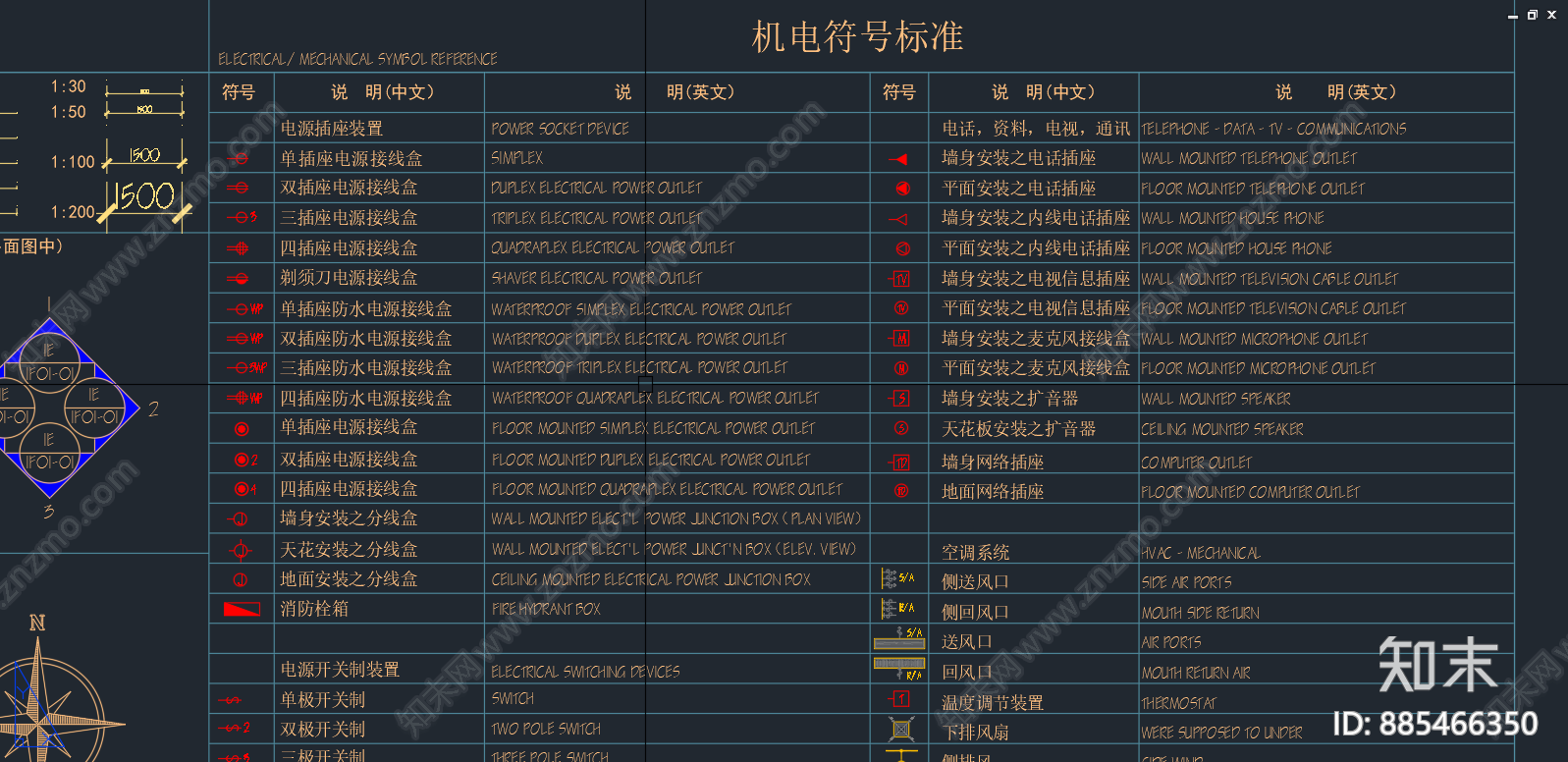Click the 'ELECTRICAL SWITCHING DEVICES' text
The image size is (1568, 762).
click(585, 672)
